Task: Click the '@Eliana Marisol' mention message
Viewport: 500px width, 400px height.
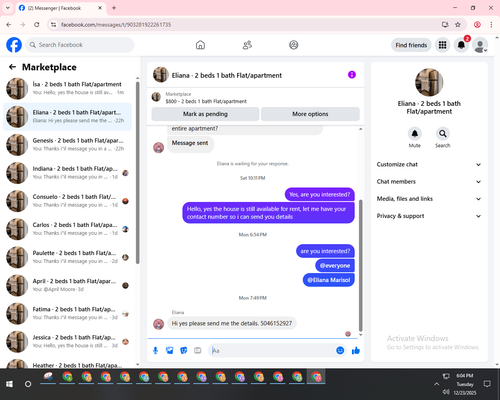Action: point(329,280)
